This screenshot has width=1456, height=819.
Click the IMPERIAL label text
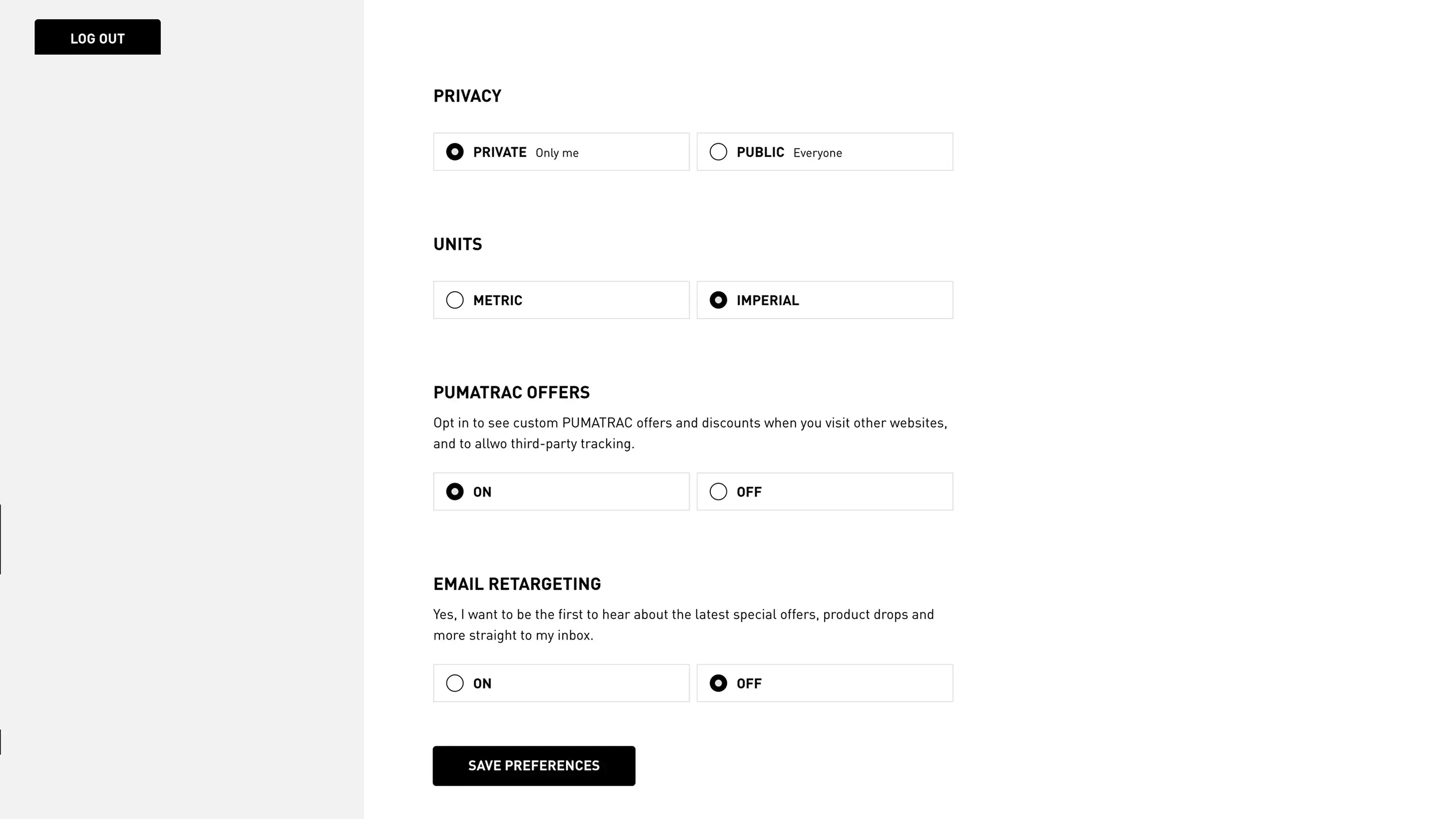pyautogui.click(x=767, y=301)
